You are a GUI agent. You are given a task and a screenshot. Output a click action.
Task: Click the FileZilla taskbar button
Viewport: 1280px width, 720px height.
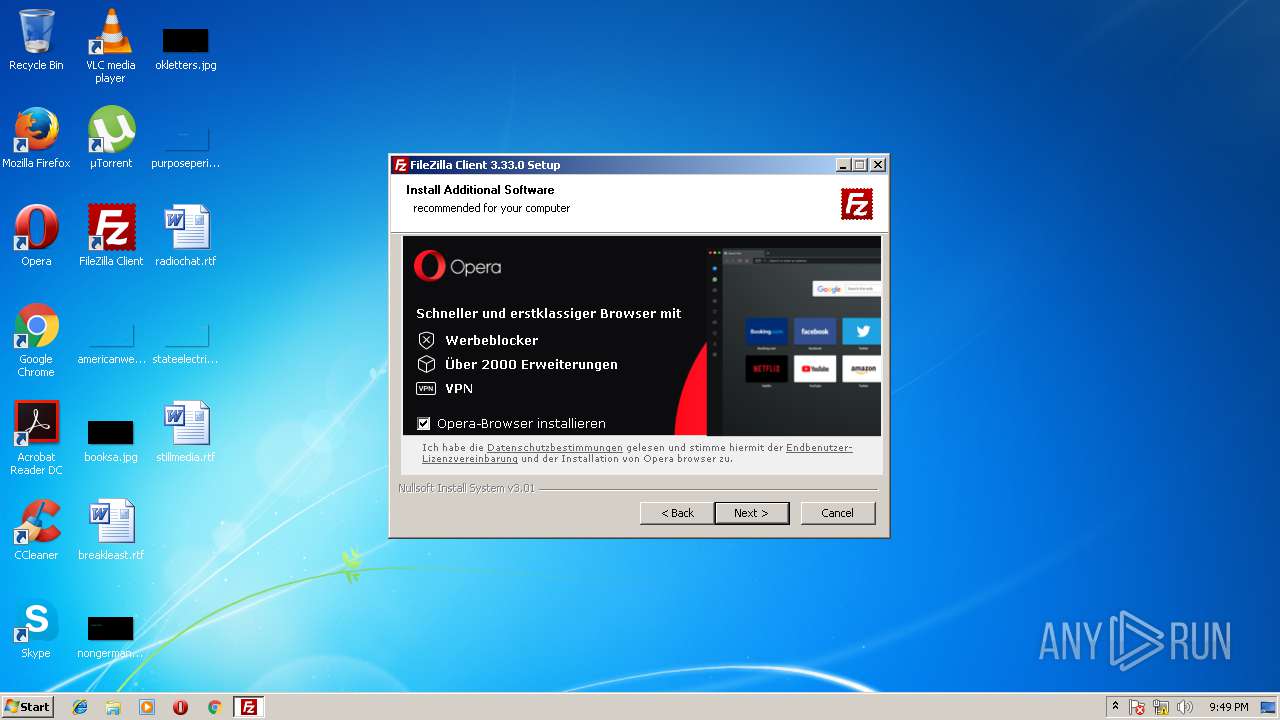(x=249, y=707)
